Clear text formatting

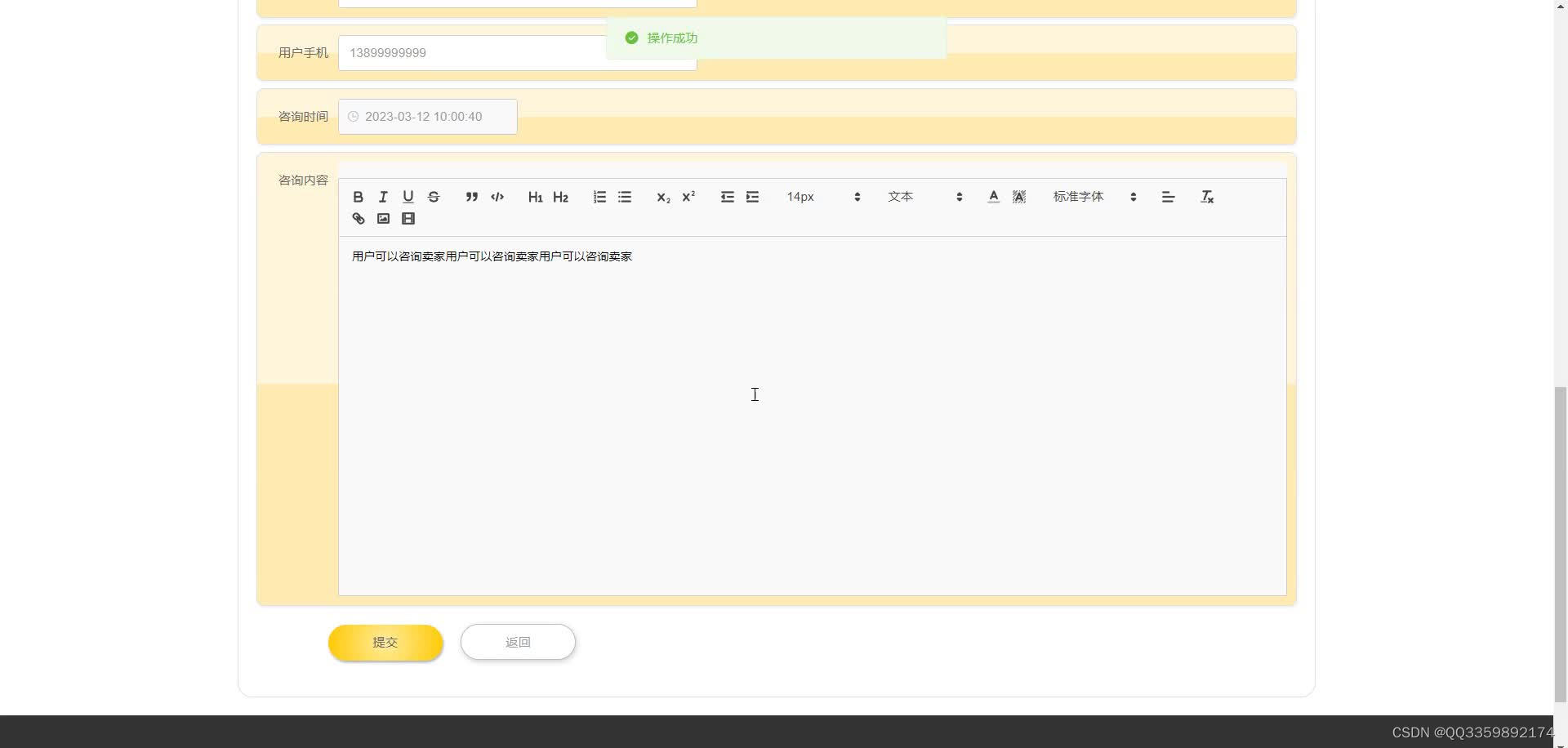(1207, 197)
